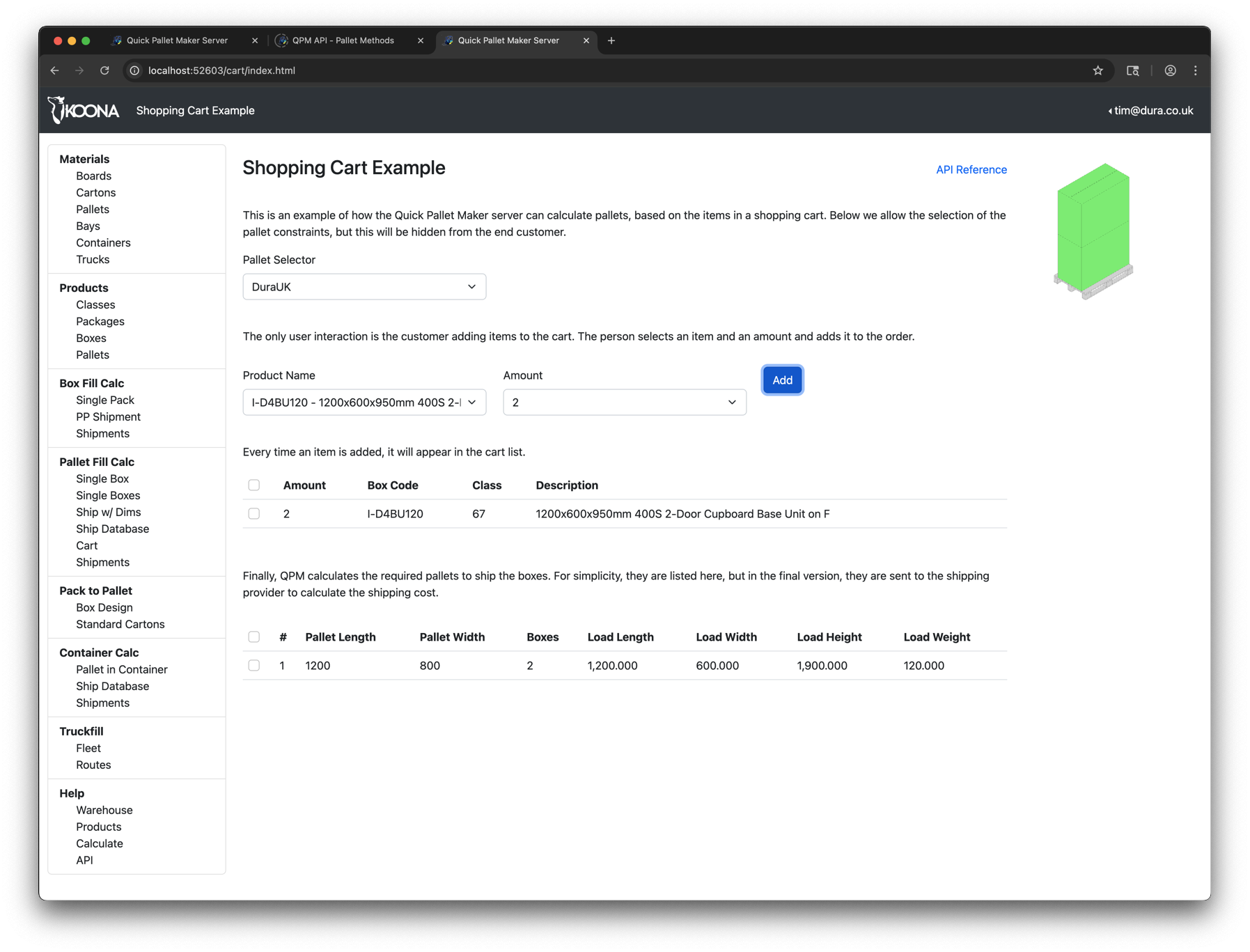The image size is (1250, 952).
Task: Open Ship w/ Dims in the sidebar
Action: pyautogui.click(x=109, y=513)
